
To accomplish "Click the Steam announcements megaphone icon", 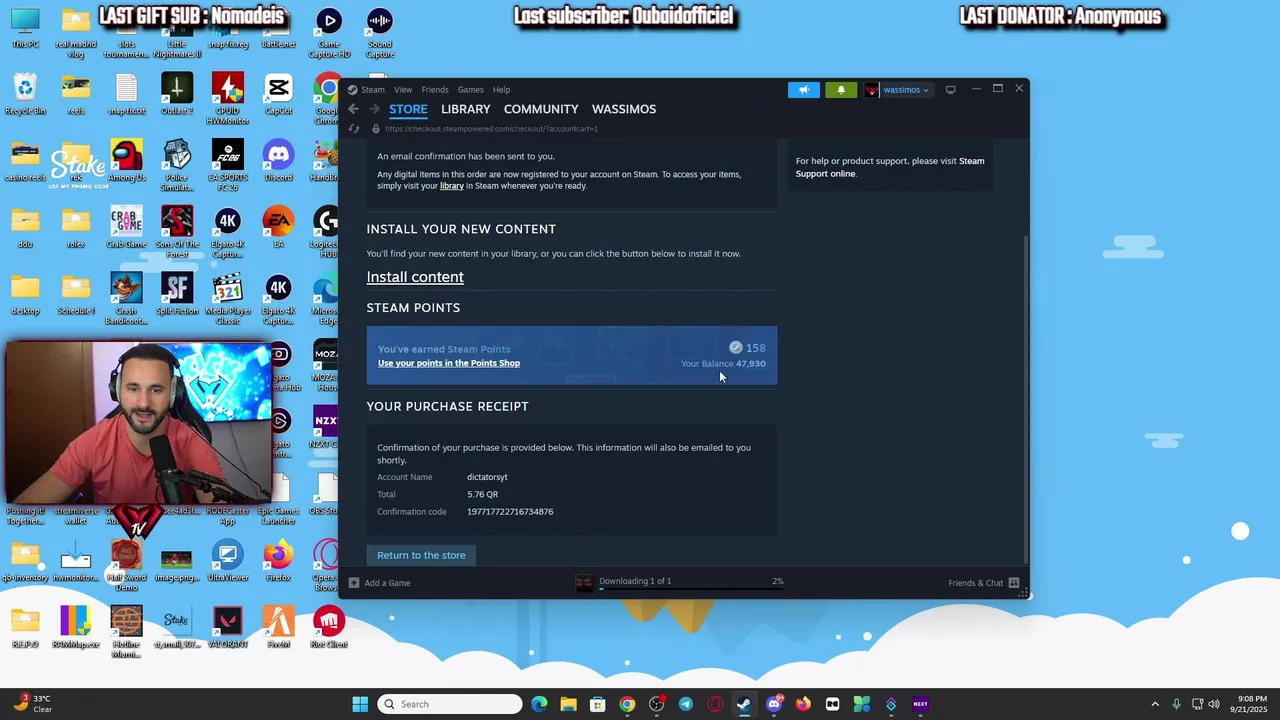I will pos(804,90).
